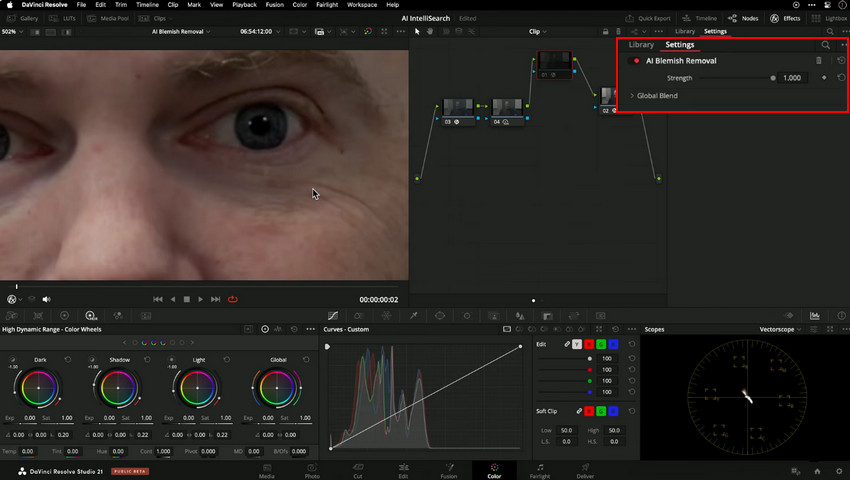This screenshot has height=480, width=850.
Task: Open the Info palette icon
Action: pyautogui.click(x=841, y=316)
